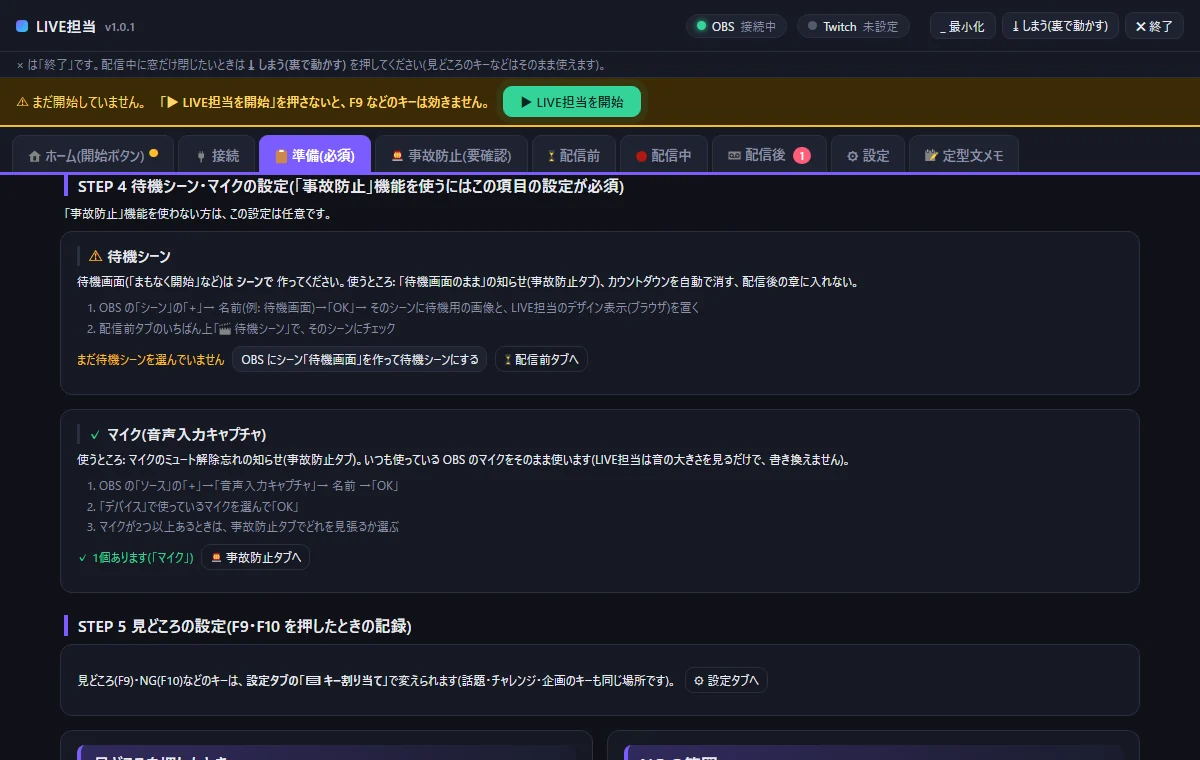The width and height of the screenshot is (1200, 760).
Task: Go to 事故防止タブへ from mic card
Action: tap(256, 557)
